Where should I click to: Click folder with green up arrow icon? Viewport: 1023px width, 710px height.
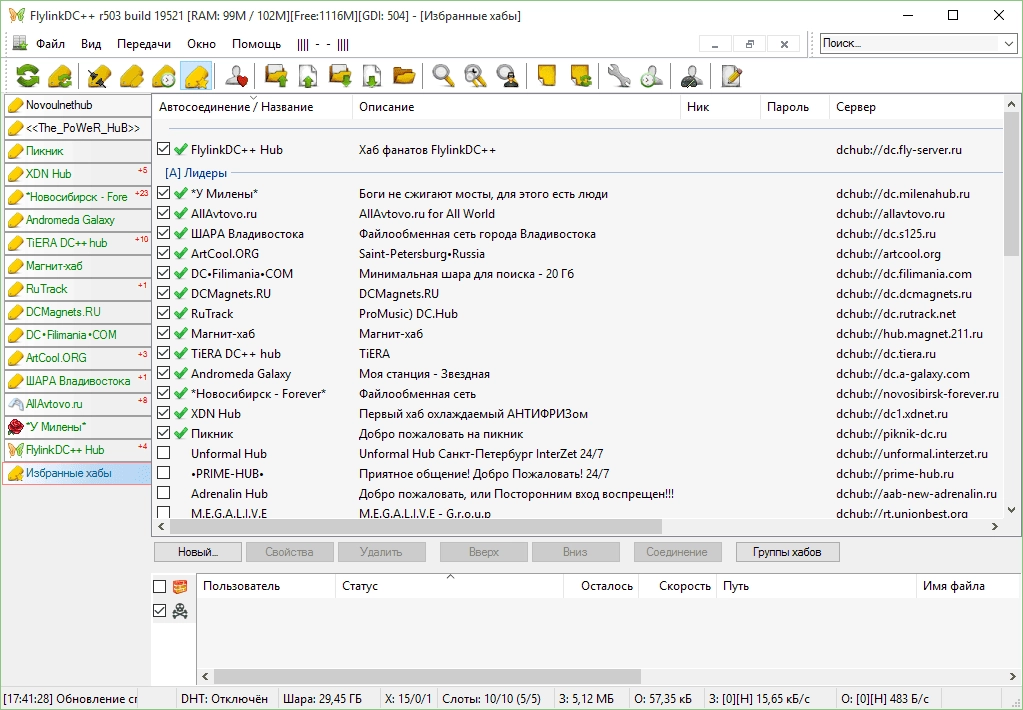point(276,76)
